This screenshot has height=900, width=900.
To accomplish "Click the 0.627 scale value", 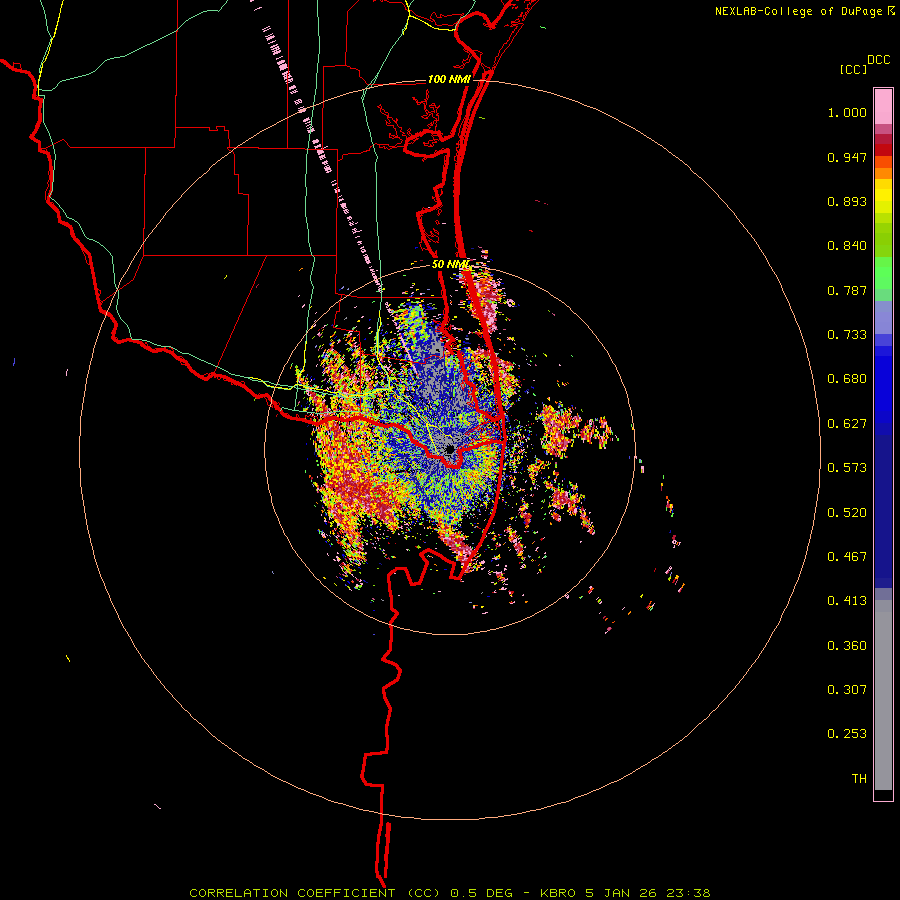I will [847, 424].
